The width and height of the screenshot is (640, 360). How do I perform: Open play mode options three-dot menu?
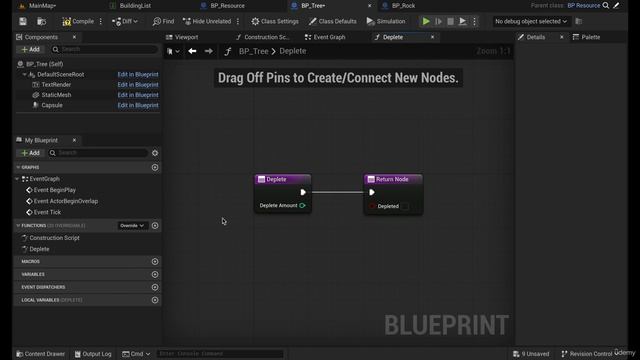tap(474, 21)
